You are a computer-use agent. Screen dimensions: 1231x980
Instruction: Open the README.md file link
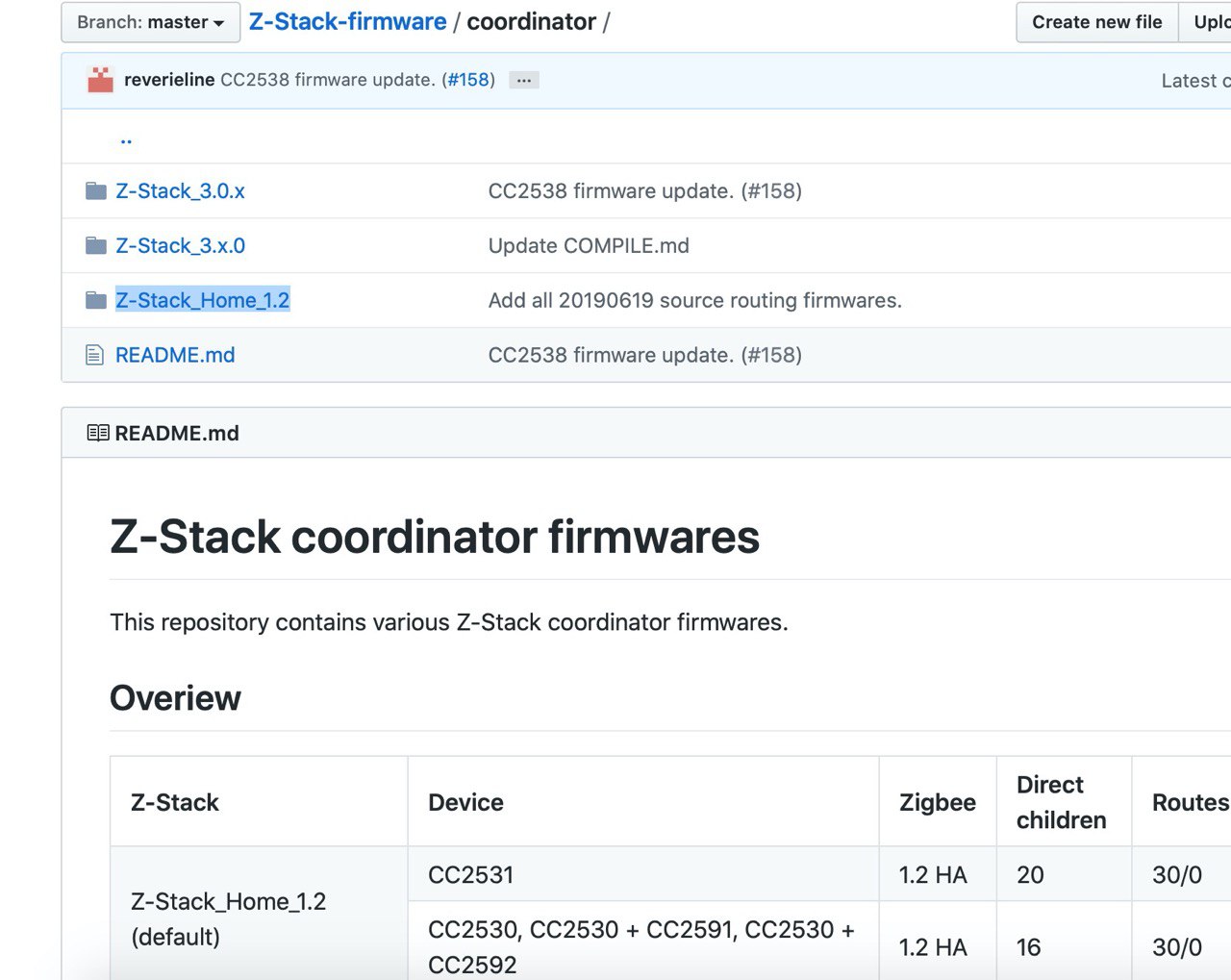[x=175, y=356]
